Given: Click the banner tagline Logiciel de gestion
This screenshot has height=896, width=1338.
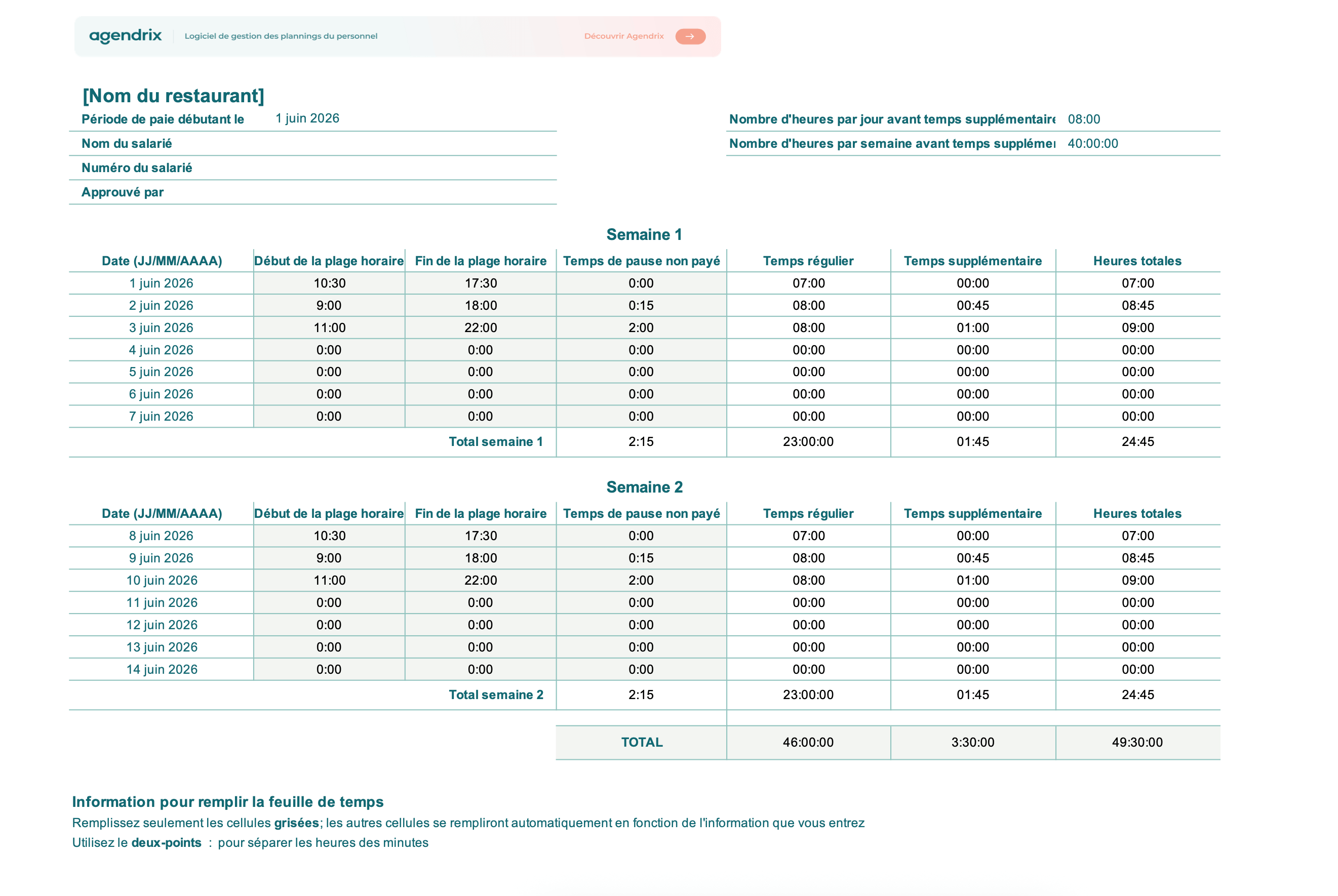Looking at the screenshot, I should [x=281, y=36].
